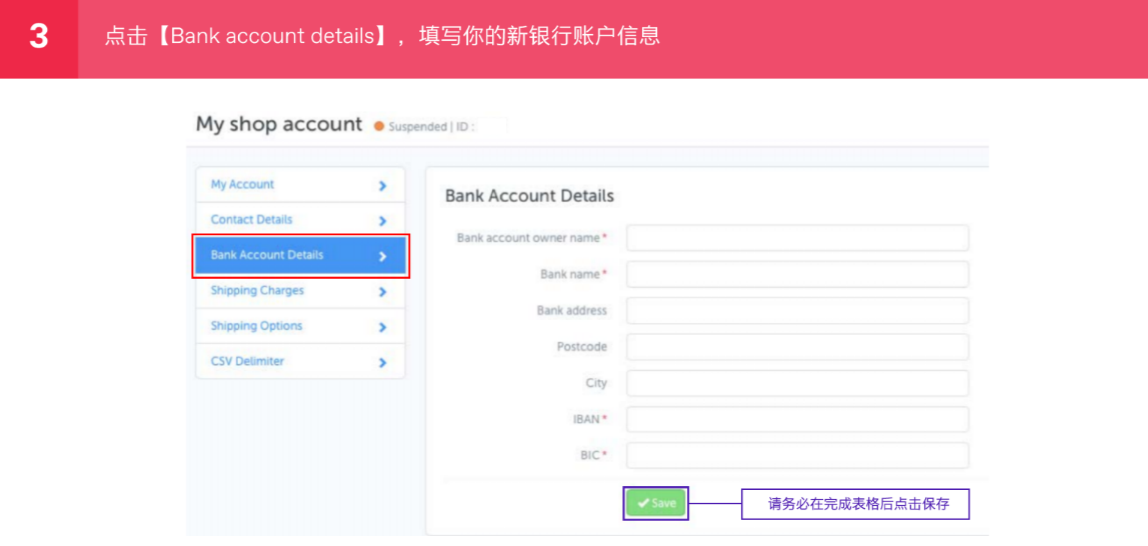Focus the Bank account owner name field

click(x=797, y=238)
